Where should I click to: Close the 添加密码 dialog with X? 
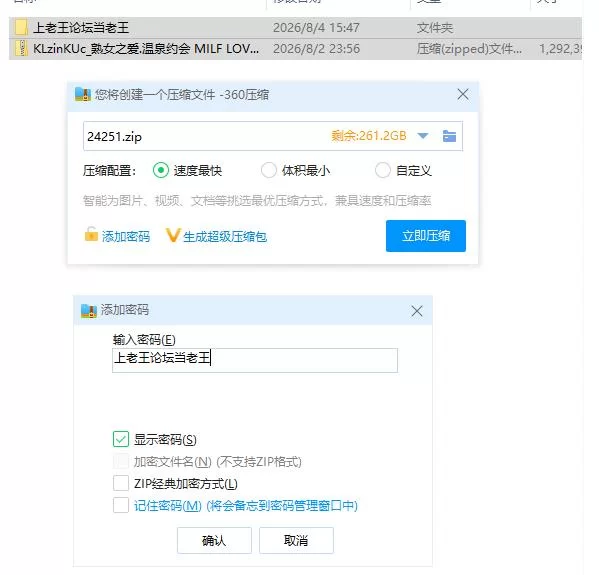(417, 311)
